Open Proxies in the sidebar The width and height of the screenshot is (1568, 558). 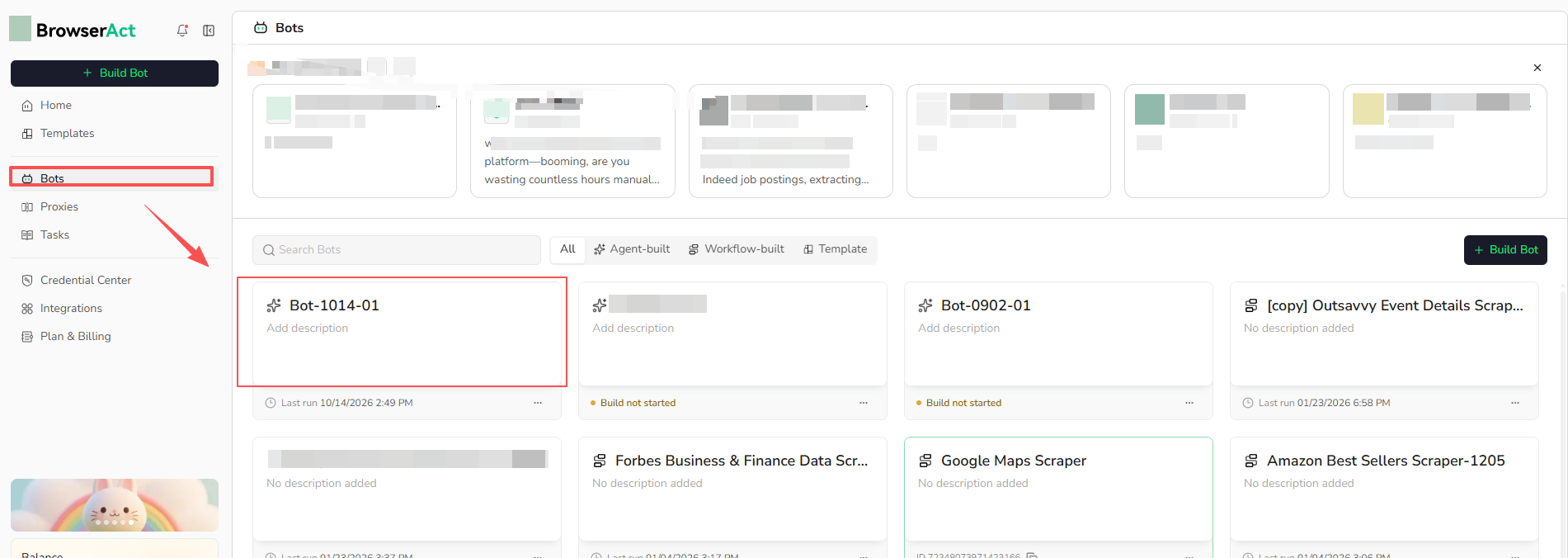59,206
